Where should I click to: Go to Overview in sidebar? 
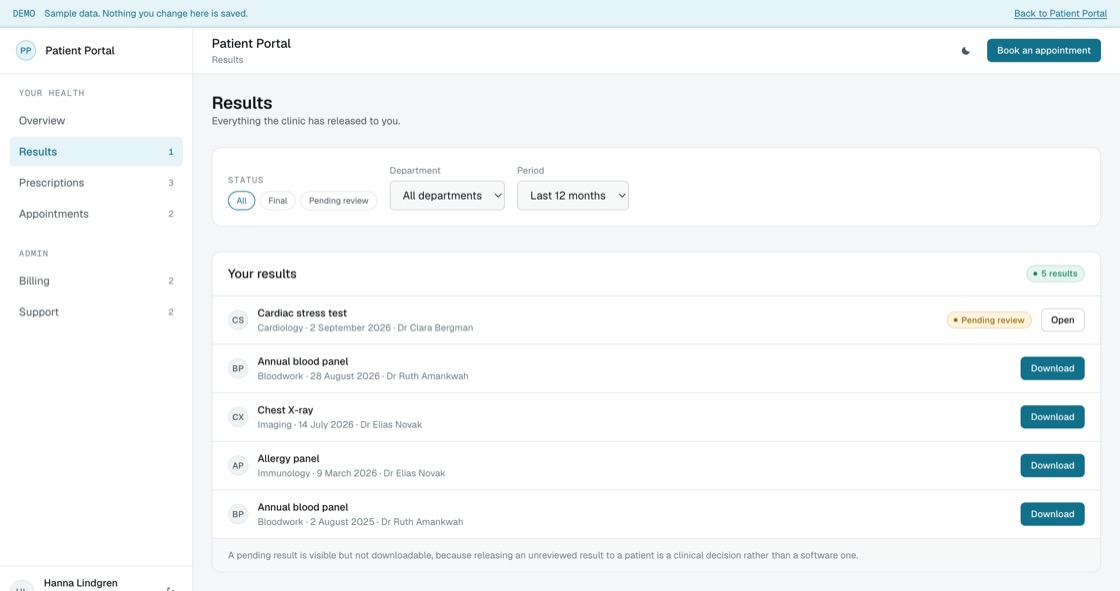[96, 121]
